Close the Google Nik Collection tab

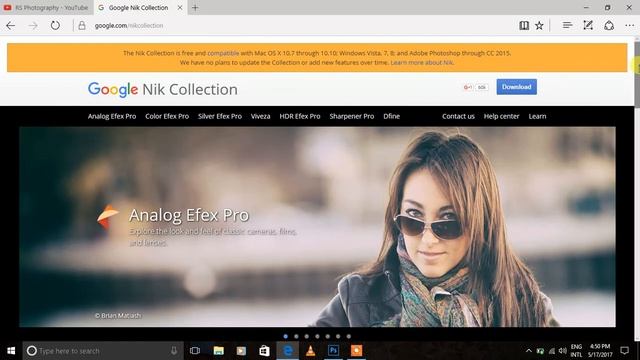[180, 7]
